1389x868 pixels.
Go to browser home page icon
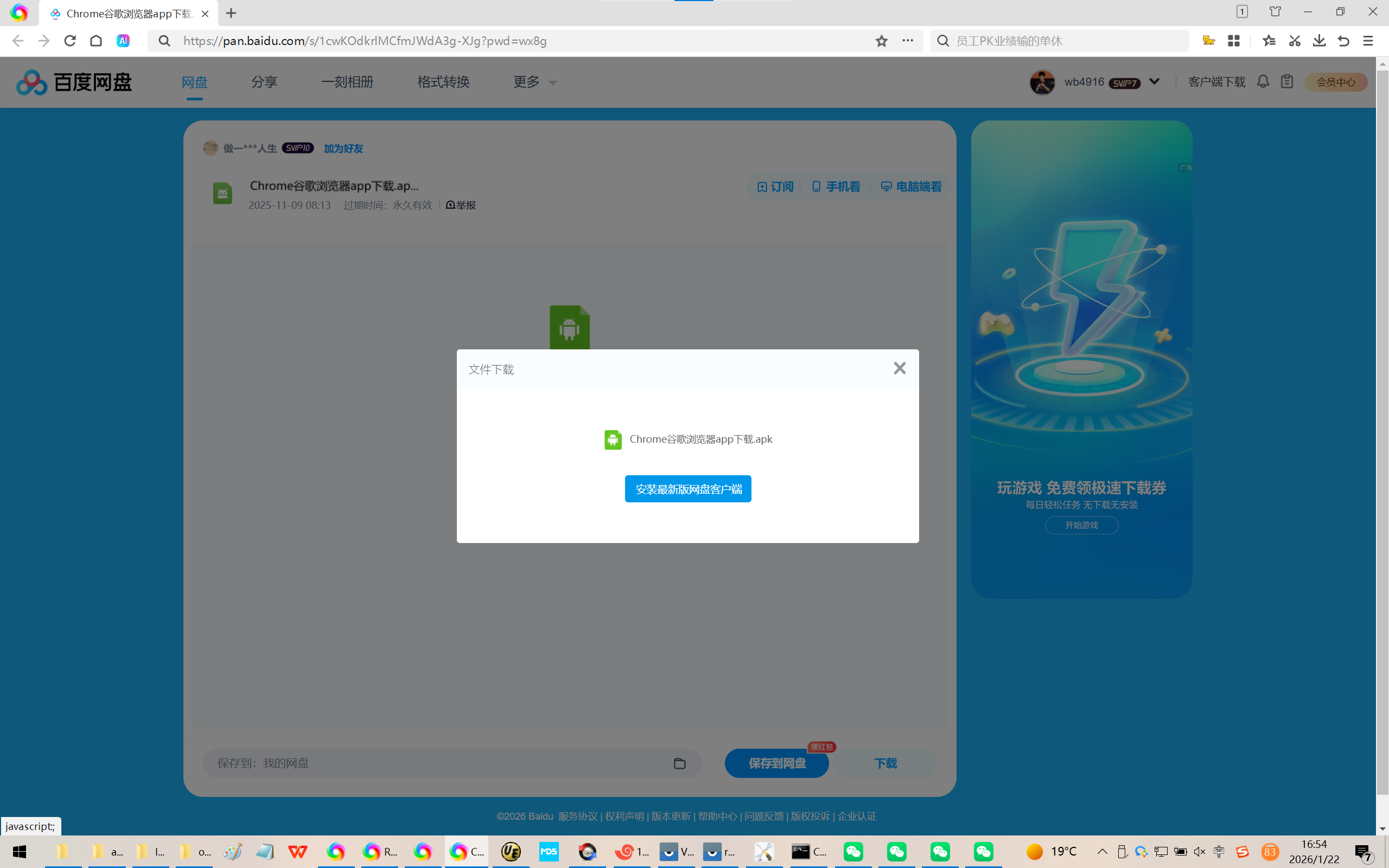pos(97,41)
